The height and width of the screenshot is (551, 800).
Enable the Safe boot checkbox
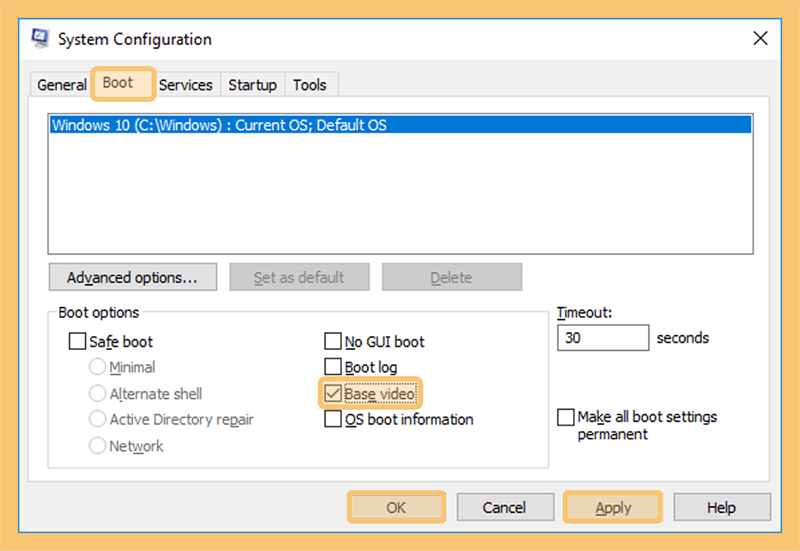pyautogui.click(x=77, y=341)
